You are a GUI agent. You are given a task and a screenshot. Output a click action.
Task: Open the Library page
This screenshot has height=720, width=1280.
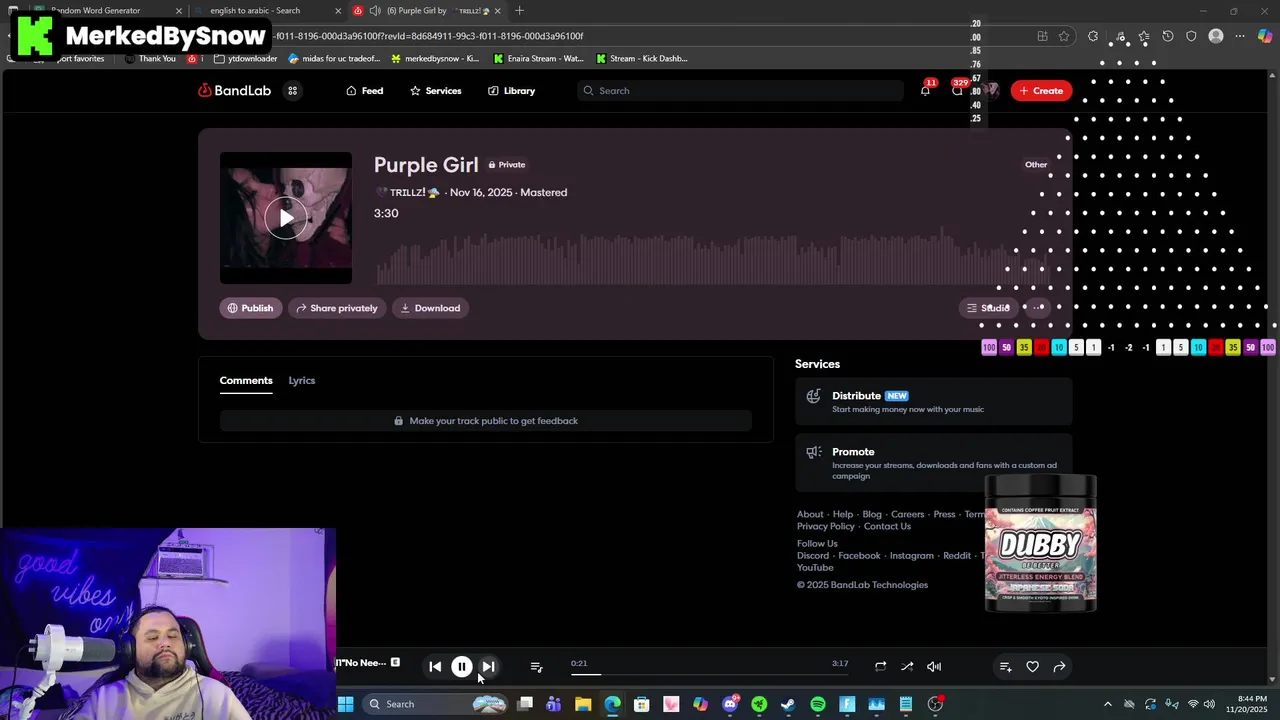[x=512, y=91]
